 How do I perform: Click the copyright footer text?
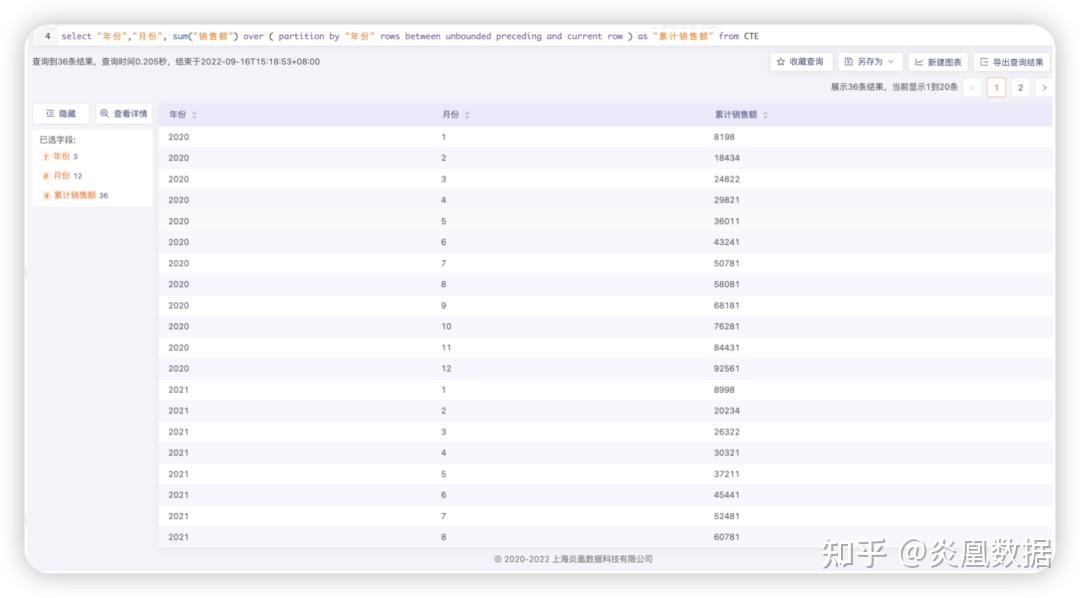(x=573, y=559)
